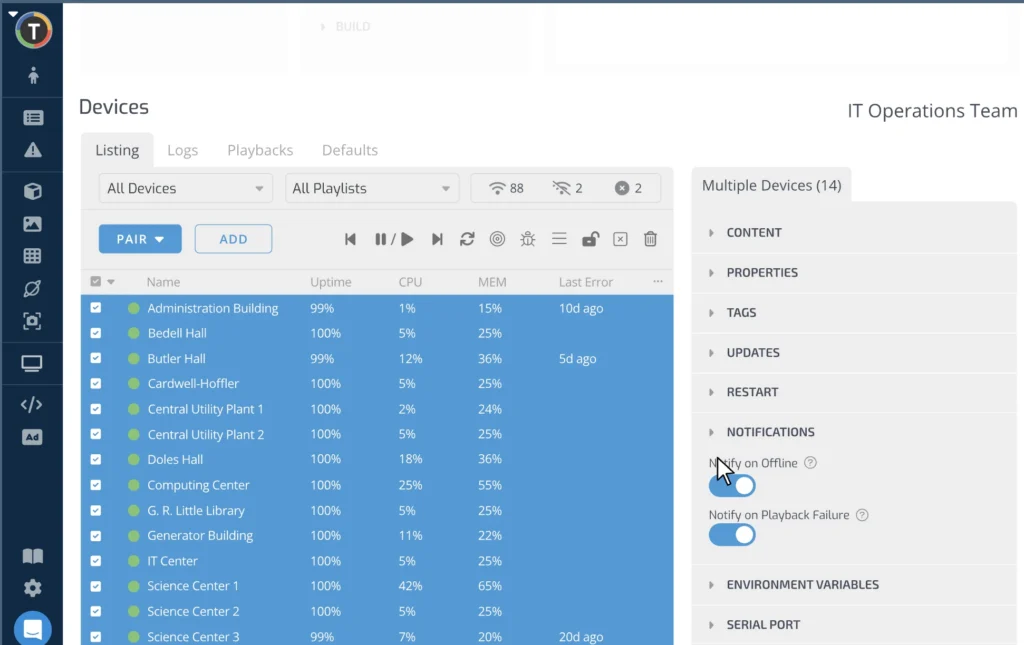Open the cube packages sidebar icon

click(33, 191)
